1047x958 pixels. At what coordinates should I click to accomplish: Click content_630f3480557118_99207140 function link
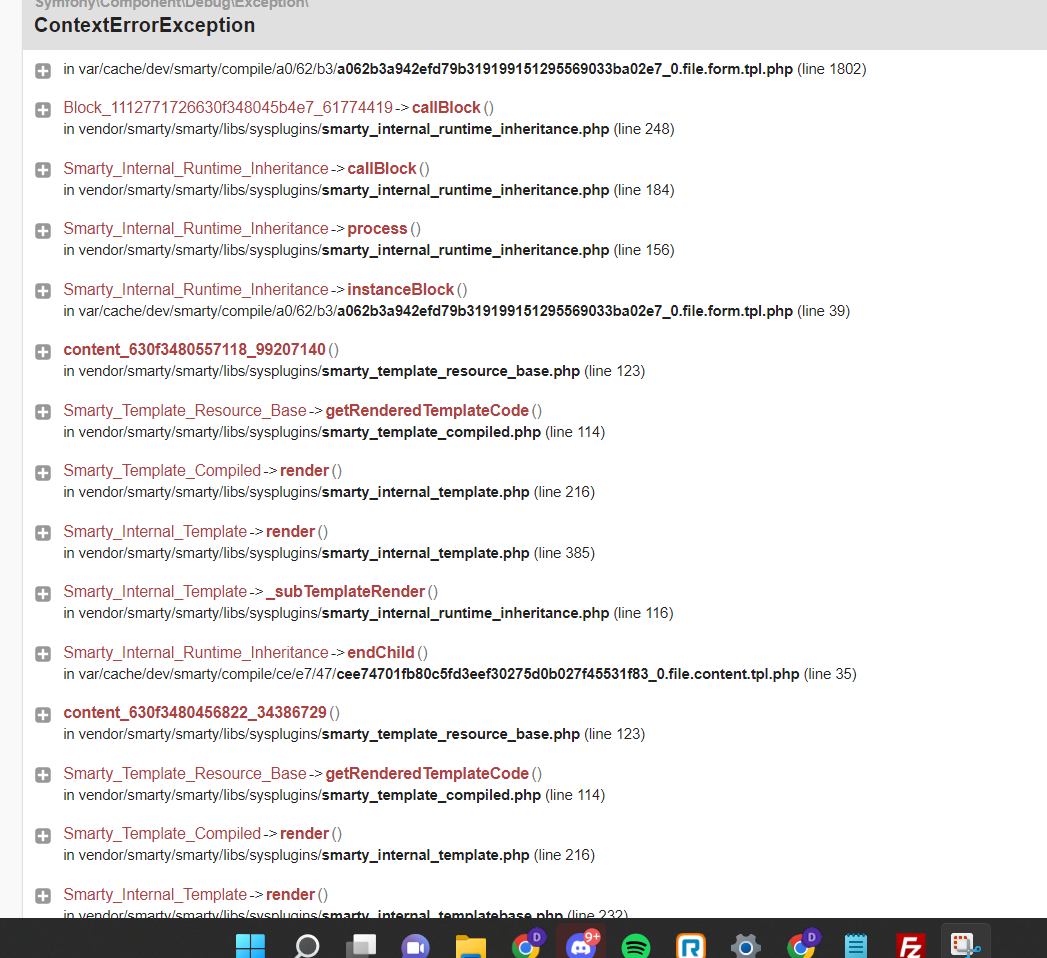[194, 350]
